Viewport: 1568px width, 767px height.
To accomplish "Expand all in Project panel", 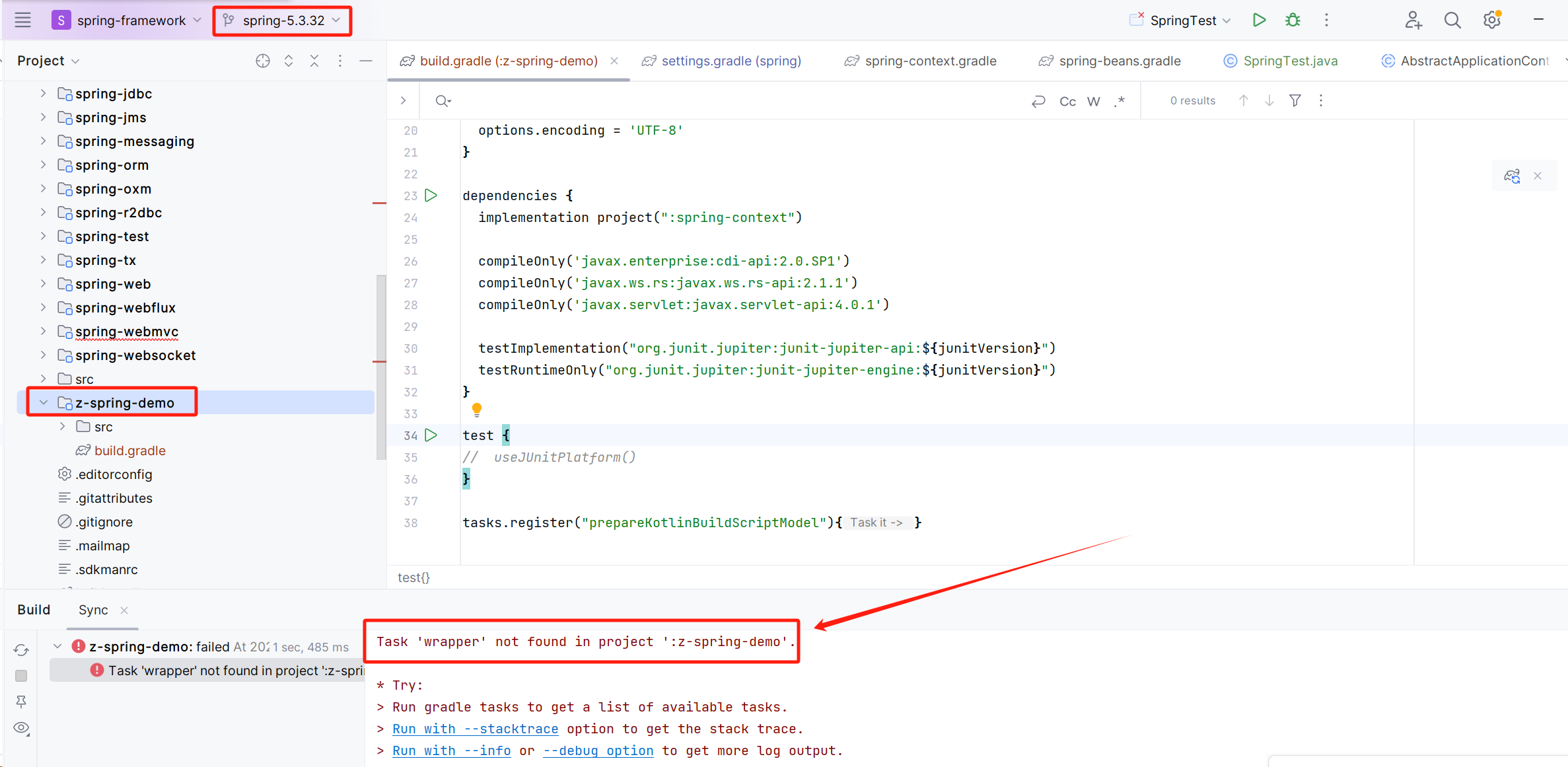I will [289, 61].
